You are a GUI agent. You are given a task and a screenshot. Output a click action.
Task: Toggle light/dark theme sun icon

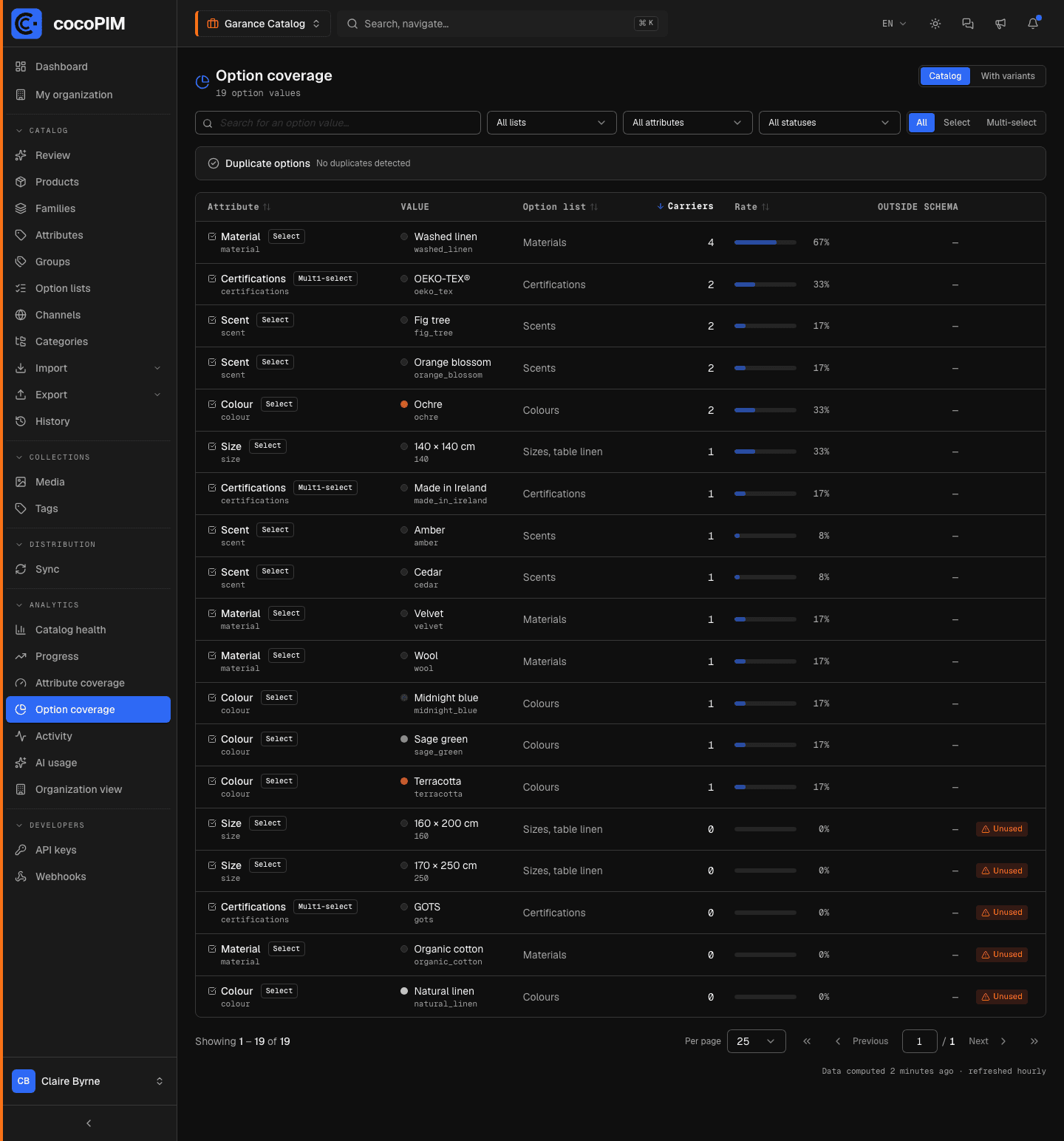(935, 24)
